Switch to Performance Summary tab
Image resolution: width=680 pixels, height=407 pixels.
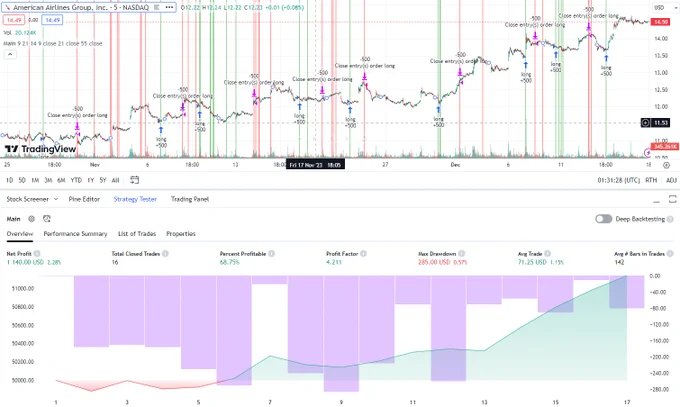75,233
